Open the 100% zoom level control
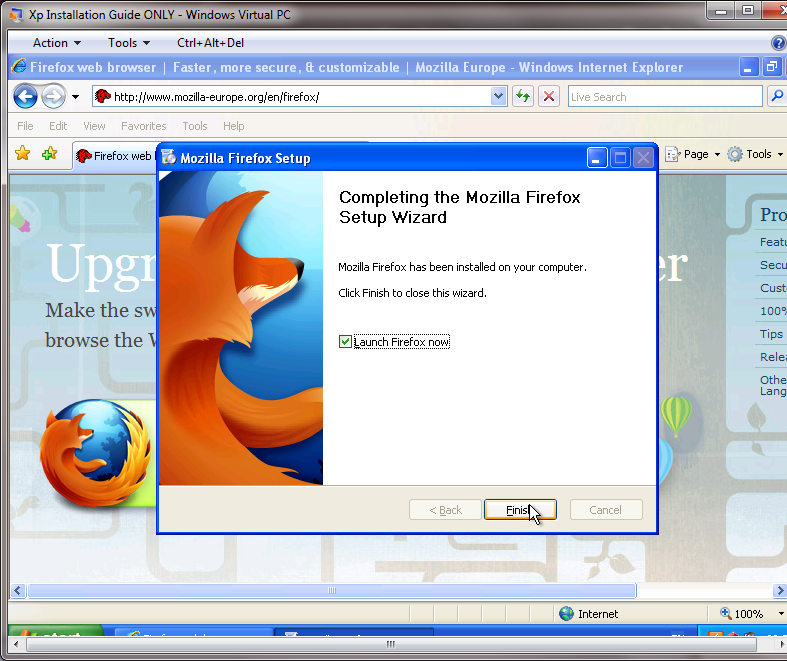Viewport: 787px width, 661px height. point(751,613)
